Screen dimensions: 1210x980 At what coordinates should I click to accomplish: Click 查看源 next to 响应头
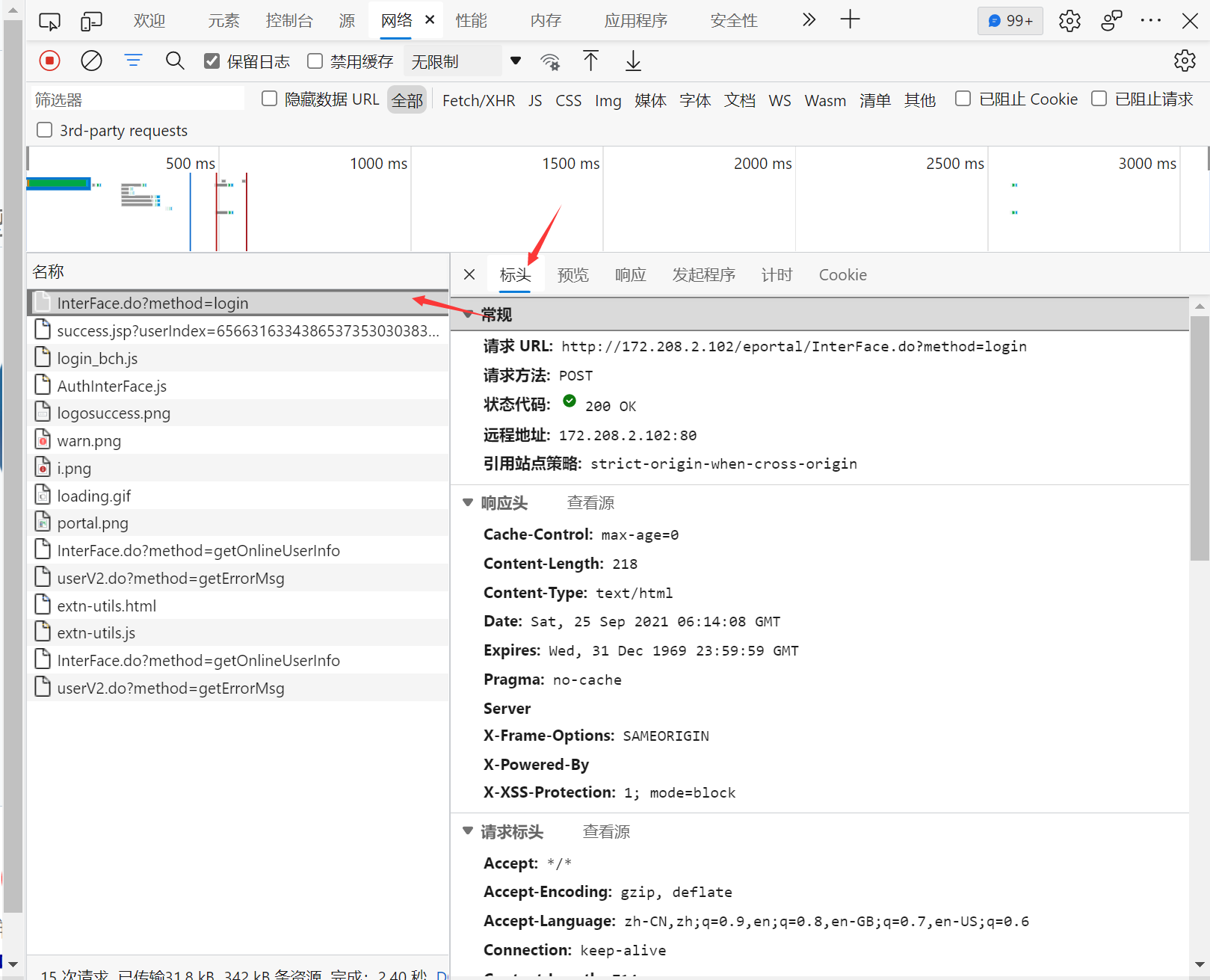pos(590,502)
